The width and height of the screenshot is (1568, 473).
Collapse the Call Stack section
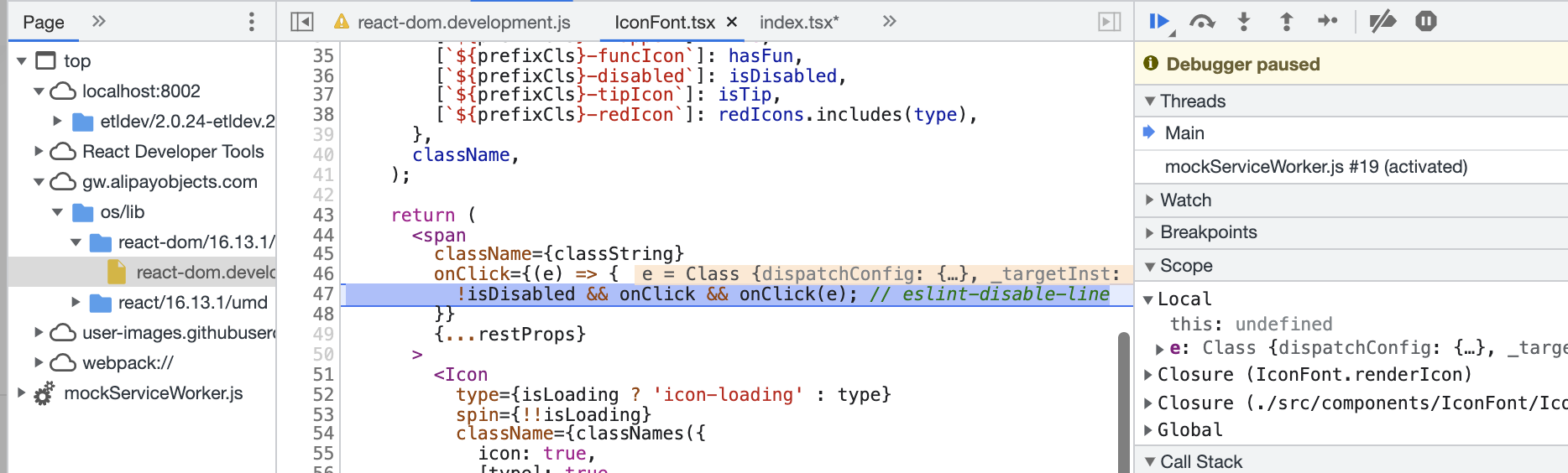click(x=1150, y=462)
